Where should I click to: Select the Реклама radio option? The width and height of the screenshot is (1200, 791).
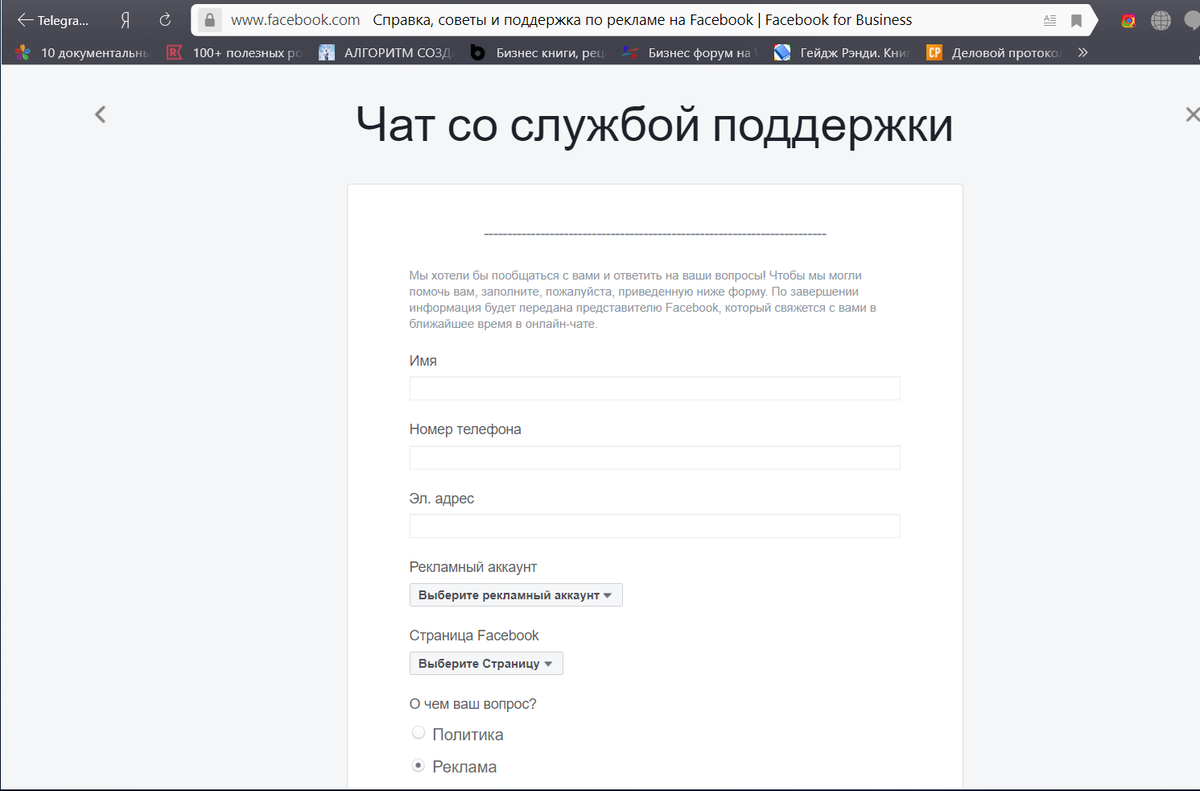click(x=419, y=766)
